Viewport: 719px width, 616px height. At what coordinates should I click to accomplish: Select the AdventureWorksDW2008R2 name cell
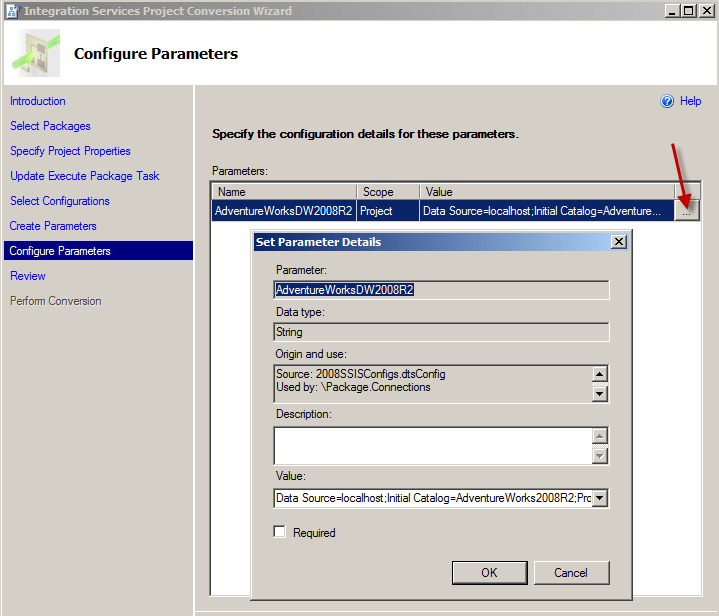[x=284, y=211]
